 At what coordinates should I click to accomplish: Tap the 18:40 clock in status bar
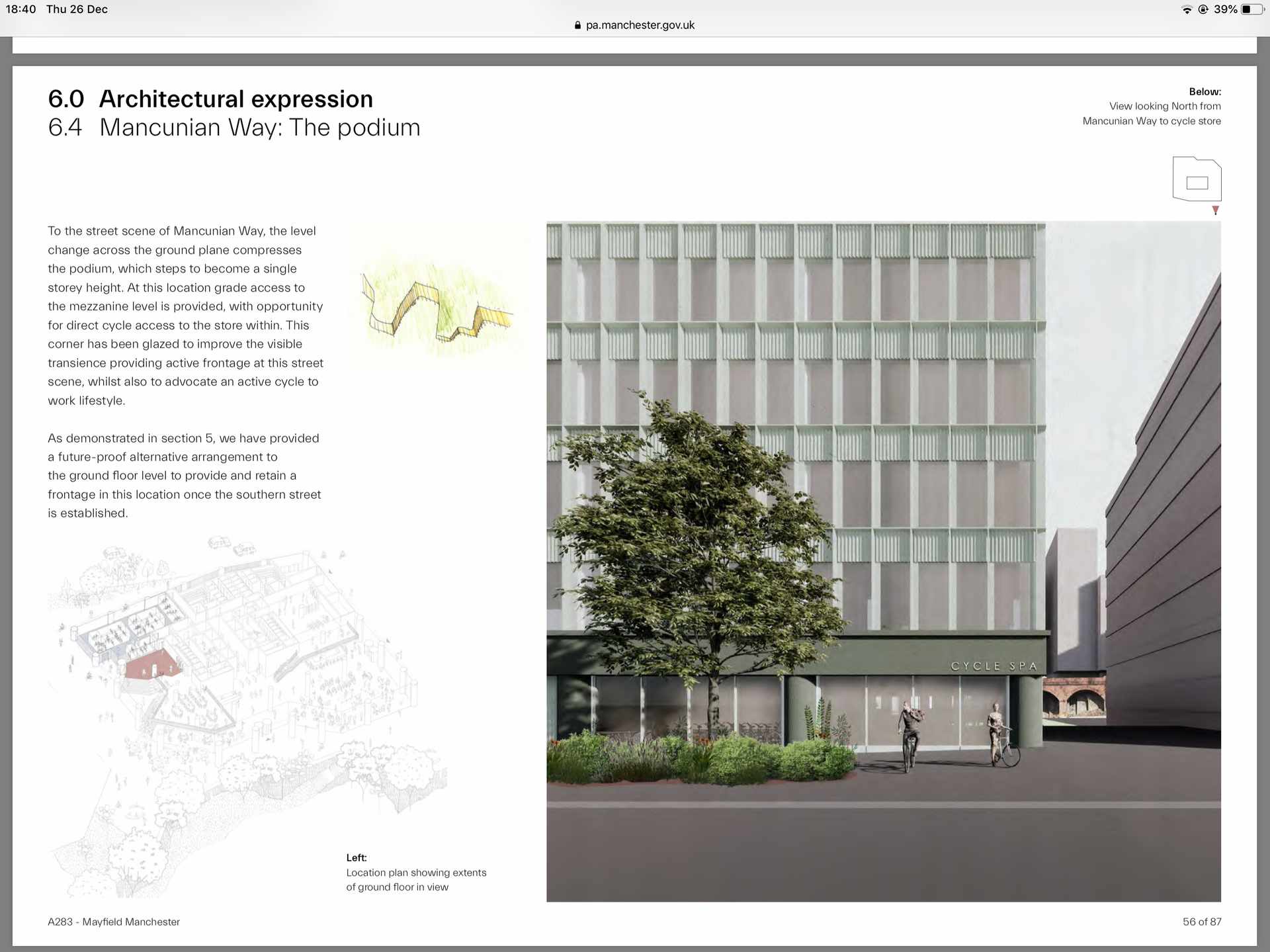coord(21,9)
